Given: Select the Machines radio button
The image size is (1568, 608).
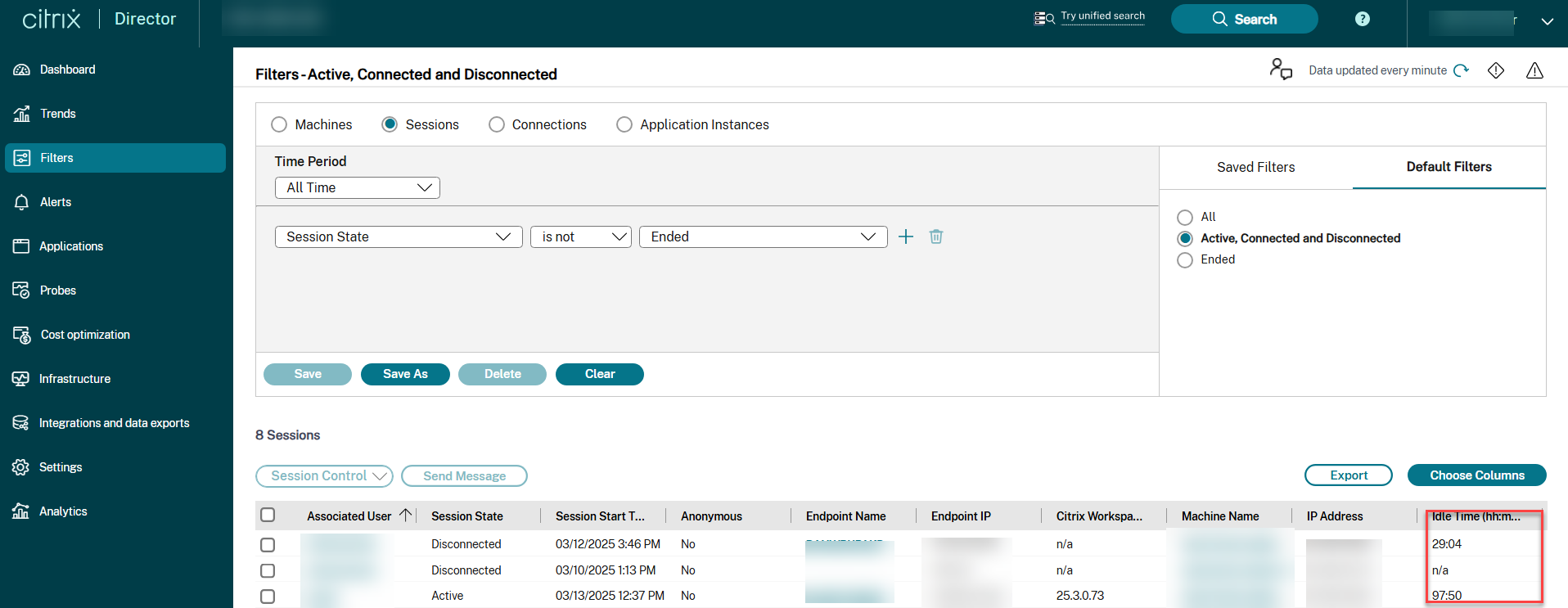Looking at the screenshot, I should (279, 124).
